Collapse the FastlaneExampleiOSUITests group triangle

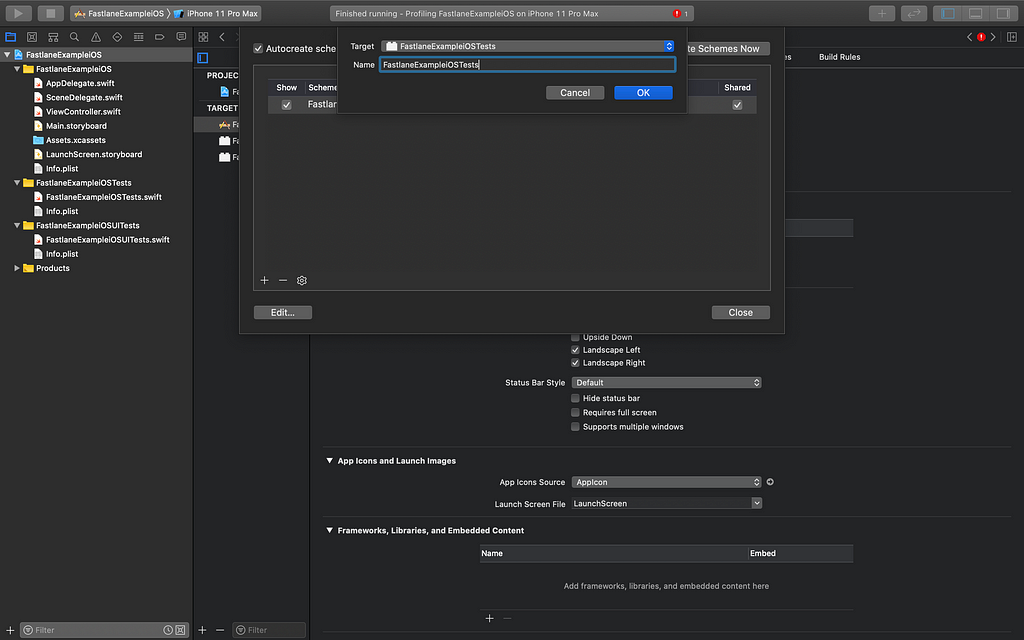(x=17, y=225)
